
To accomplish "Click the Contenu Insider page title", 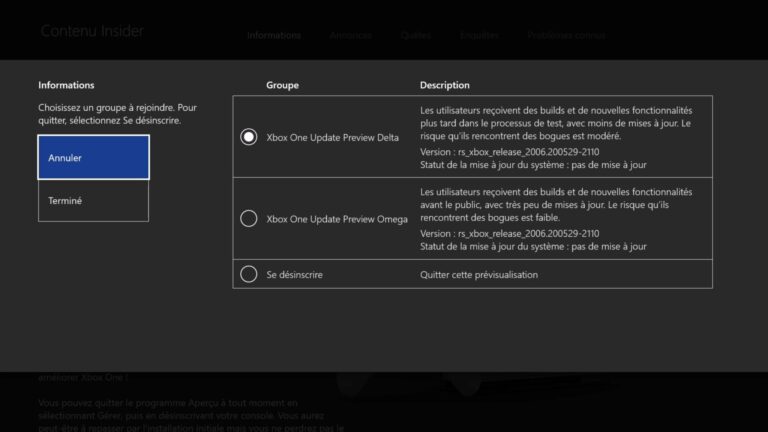I will tap(92, 31).
